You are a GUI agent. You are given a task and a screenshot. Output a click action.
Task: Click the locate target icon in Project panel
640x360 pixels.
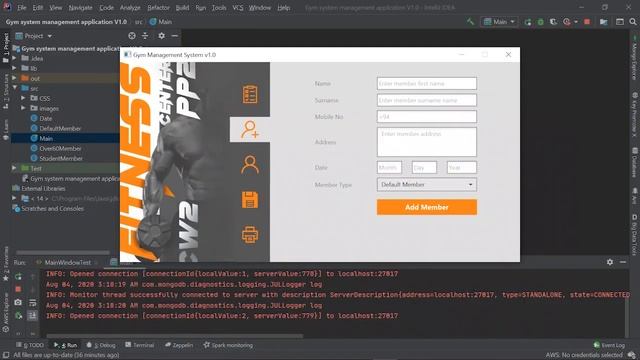(132, 36)
